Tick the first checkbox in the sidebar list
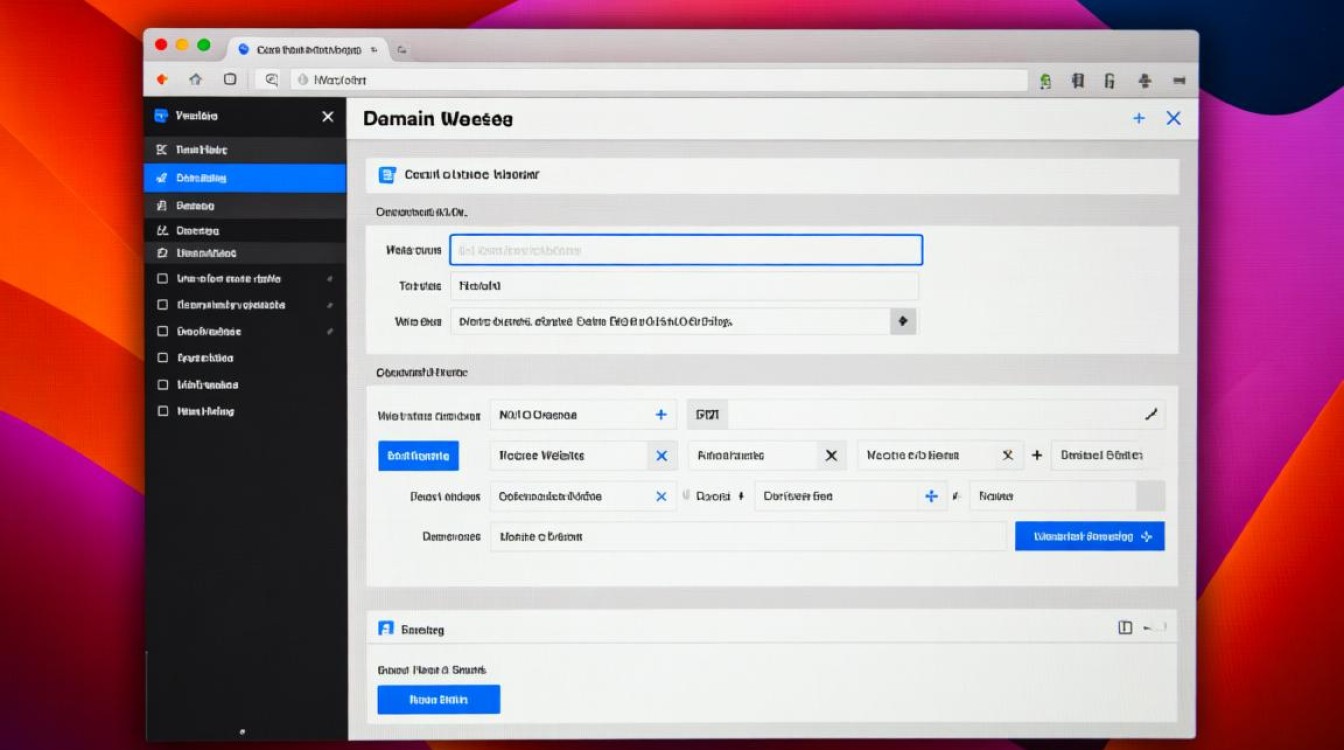The height and width of the screenshot is (750, 1344). 163,279
